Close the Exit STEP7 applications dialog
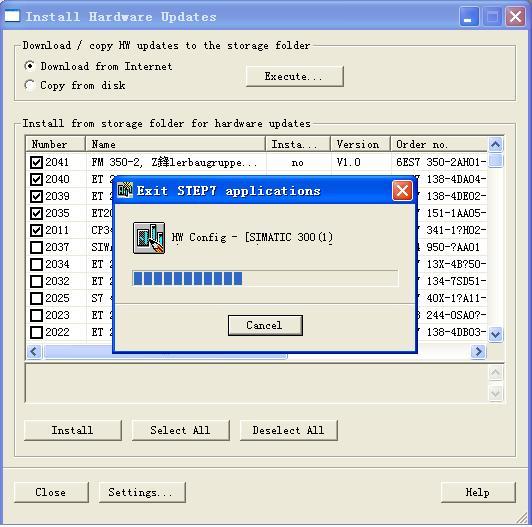 pos(402,190)
